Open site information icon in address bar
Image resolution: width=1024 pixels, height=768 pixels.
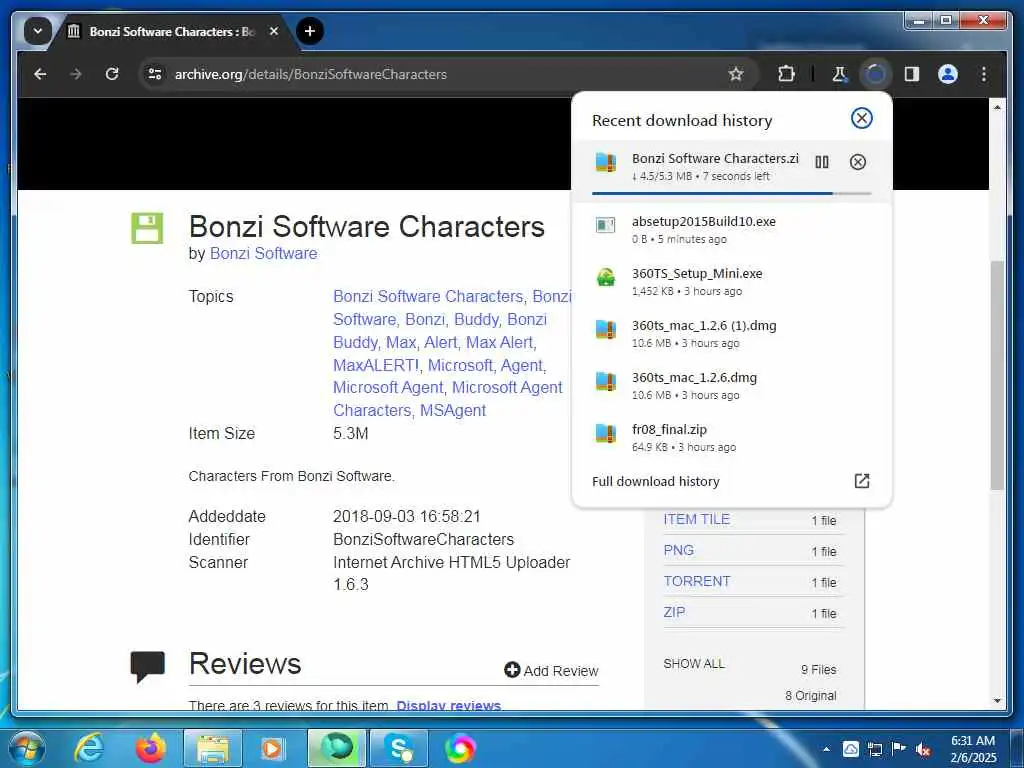click(155, 74)
